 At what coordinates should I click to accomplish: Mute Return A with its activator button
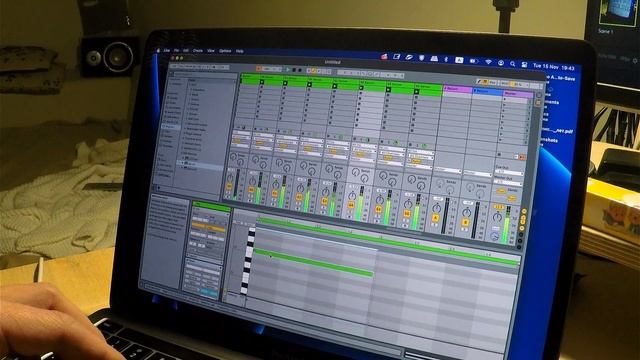tap(436, 218)
